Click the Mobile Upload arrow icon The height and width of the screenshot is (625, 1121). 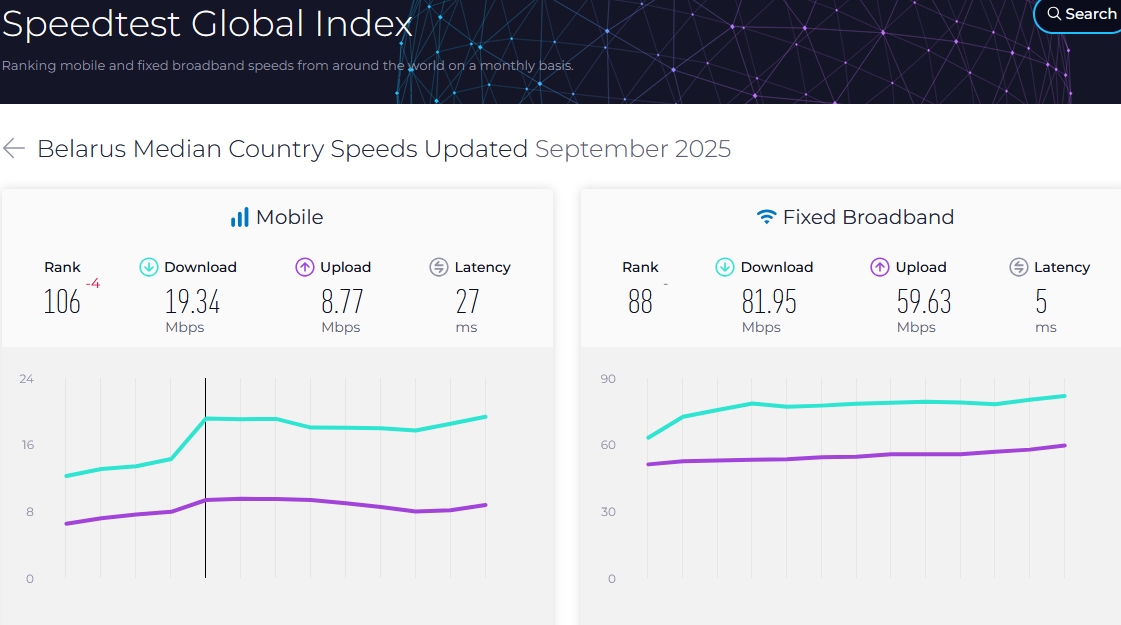tap(305, 267)
